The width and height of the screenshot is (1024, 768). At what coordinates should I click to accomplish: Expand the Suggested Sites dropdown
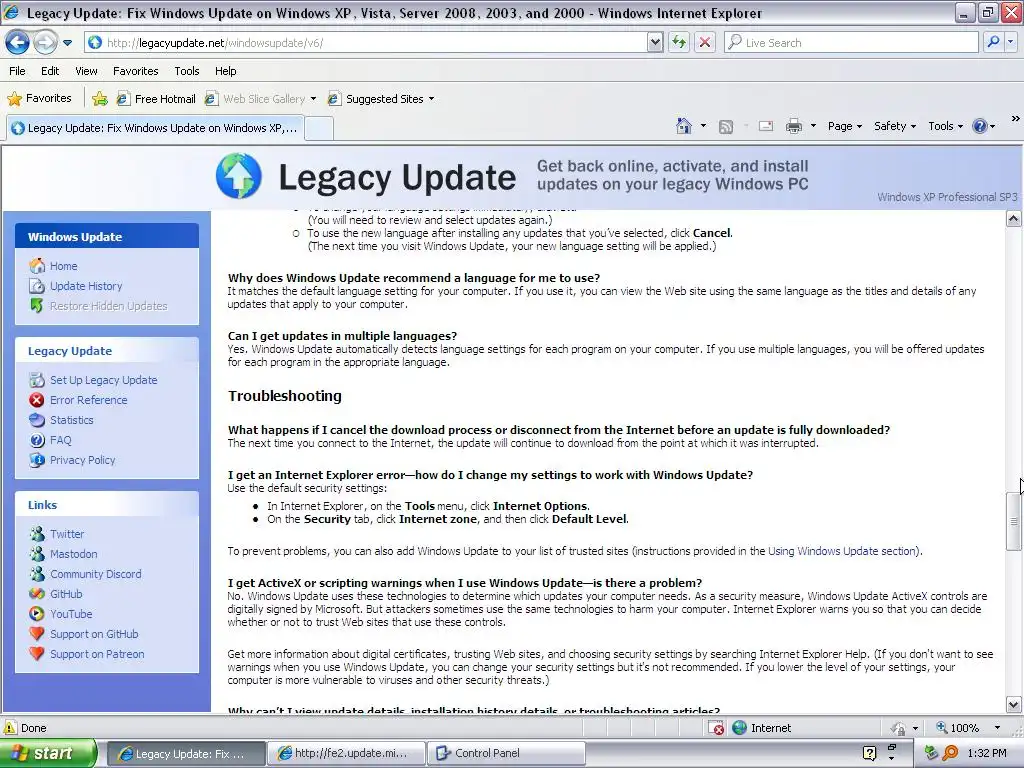[431, 99]
